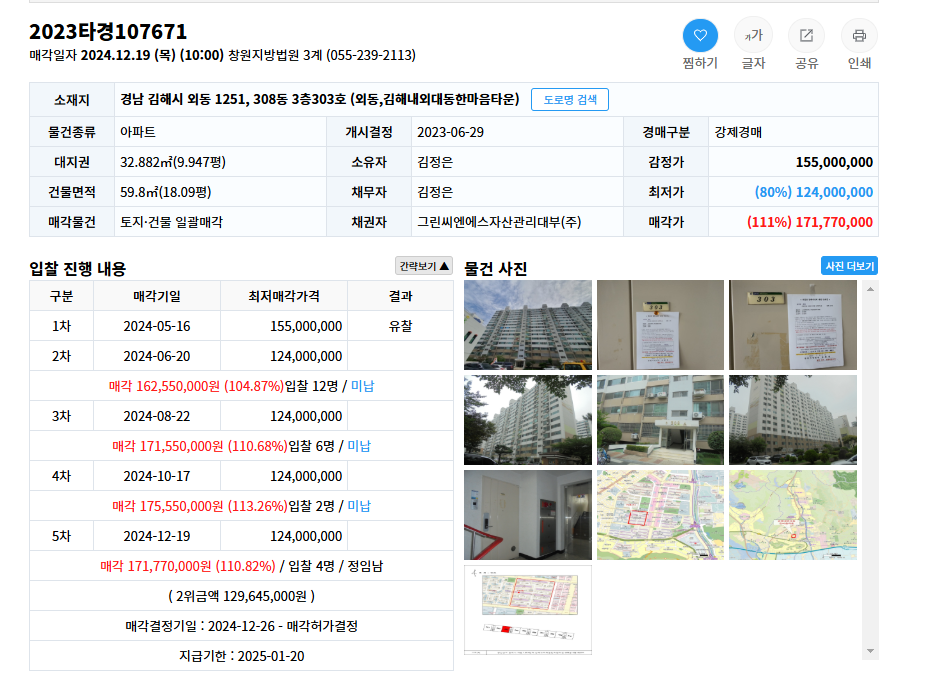Image resolution: width=939 pixels, height=683 pixels.
Task: Click the 미납 link under 3차 sale
Action: click(359, 446)
